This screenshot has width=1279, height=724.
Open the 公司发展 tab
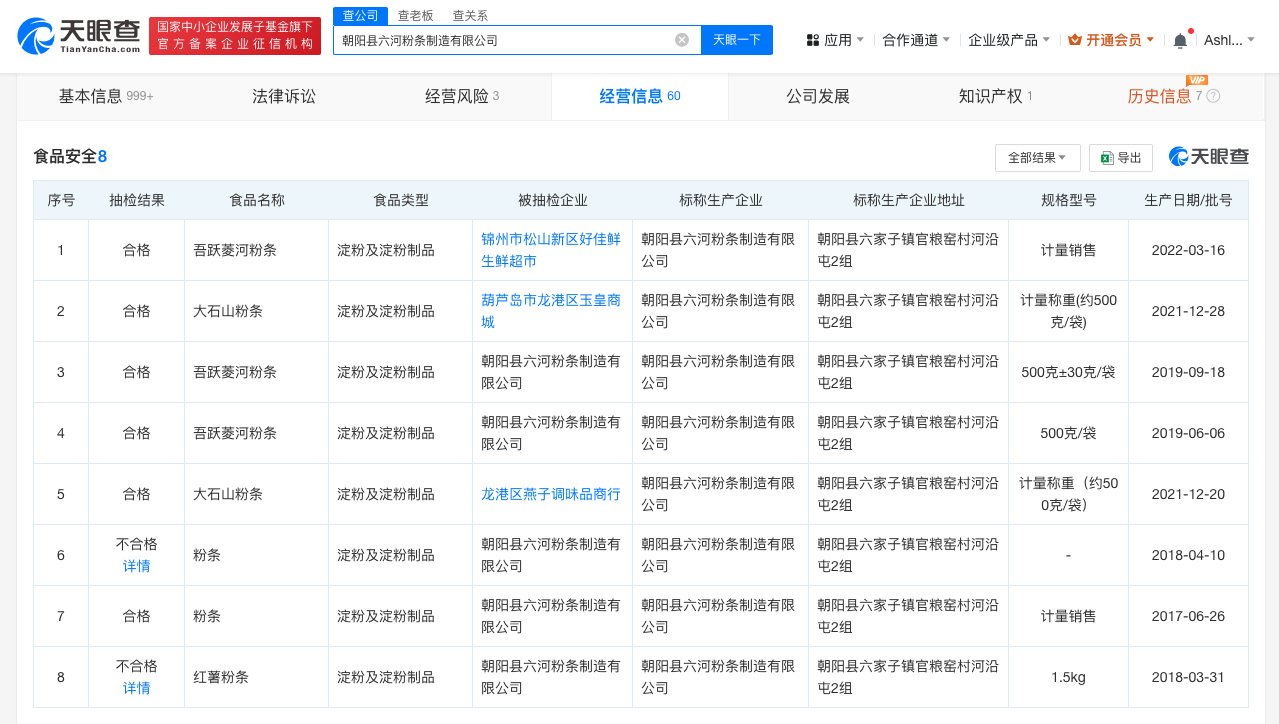[818, 96]
